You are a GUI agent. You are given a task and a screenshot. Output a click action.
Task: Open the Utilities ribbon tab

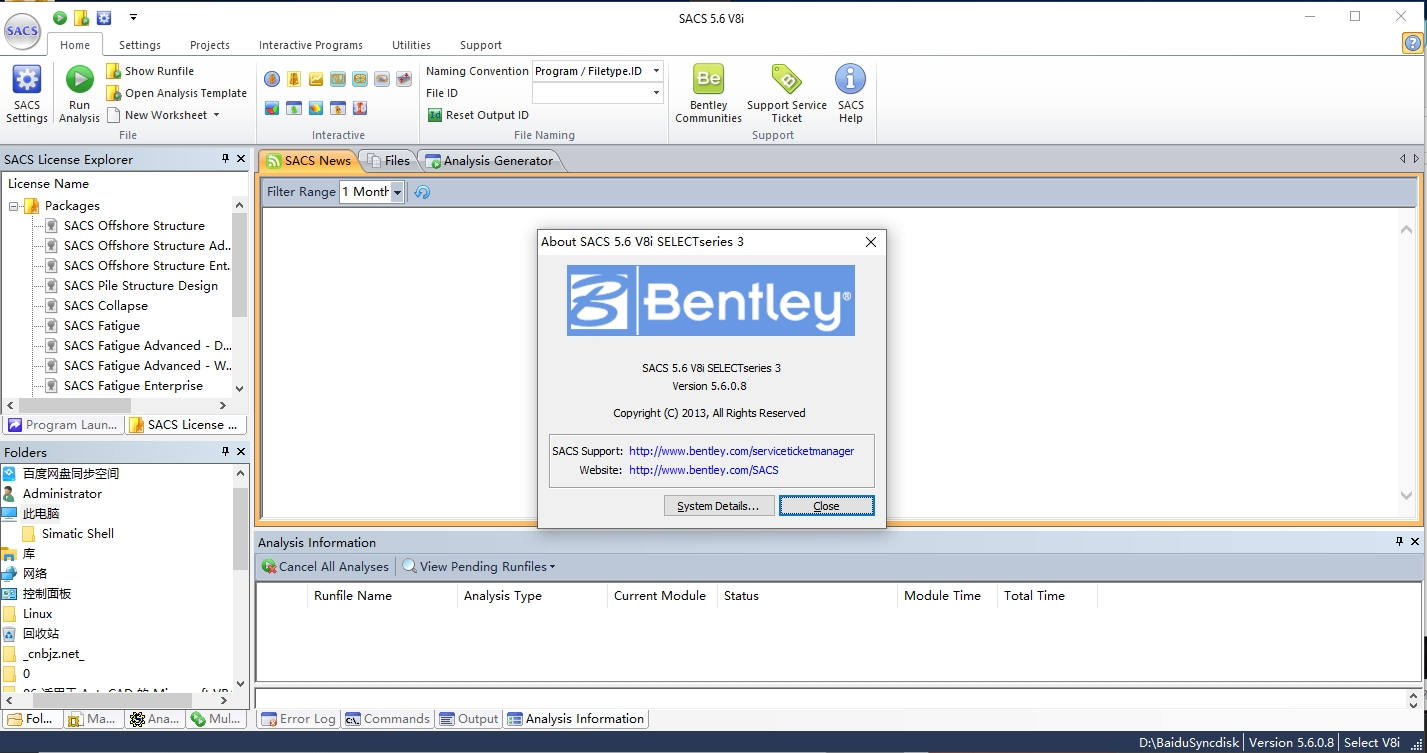pos(411,45)
